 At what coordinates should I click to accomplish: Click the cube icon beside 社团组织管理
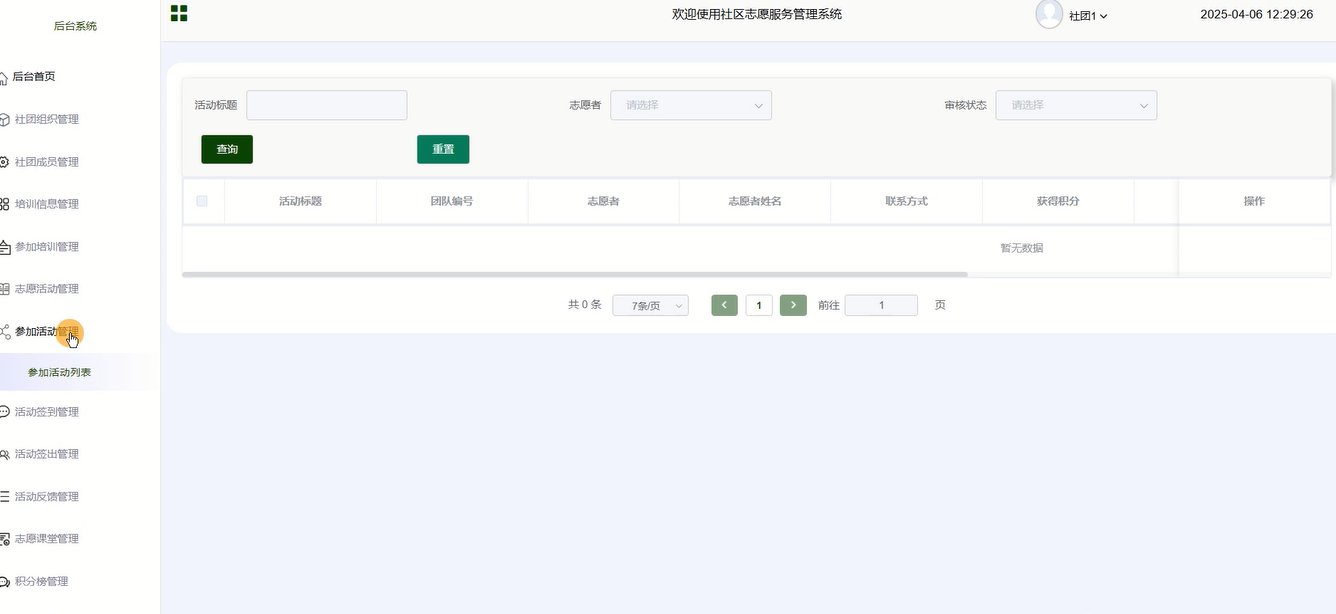(4, 120)
